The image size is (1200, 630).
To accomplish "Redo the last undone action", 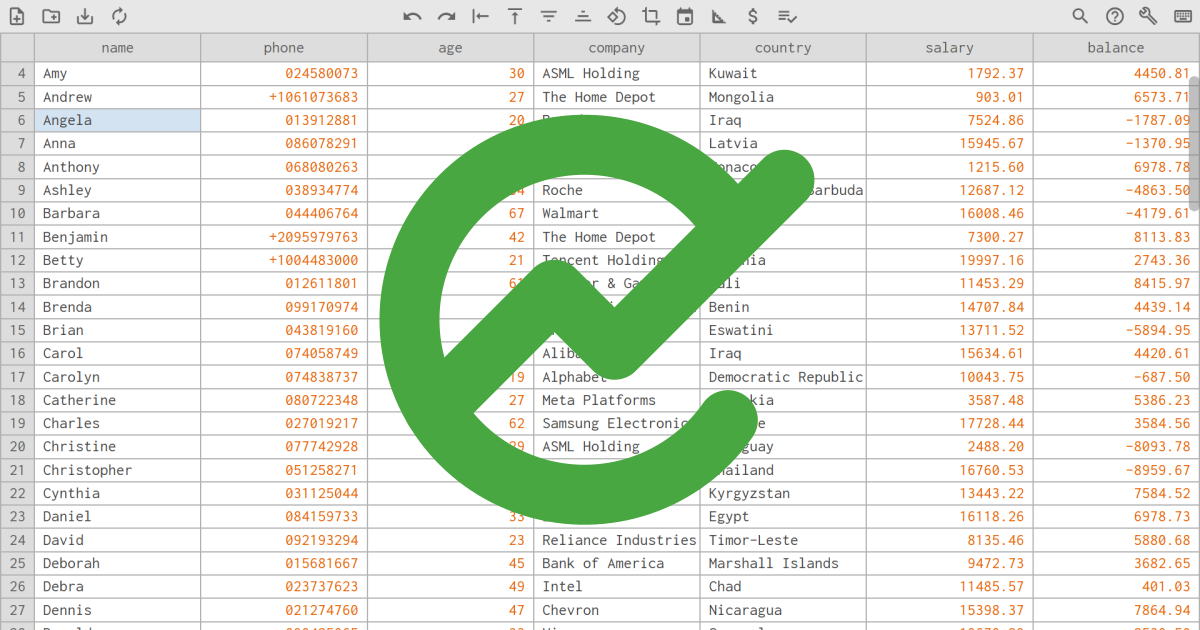I will coord(446,16).
